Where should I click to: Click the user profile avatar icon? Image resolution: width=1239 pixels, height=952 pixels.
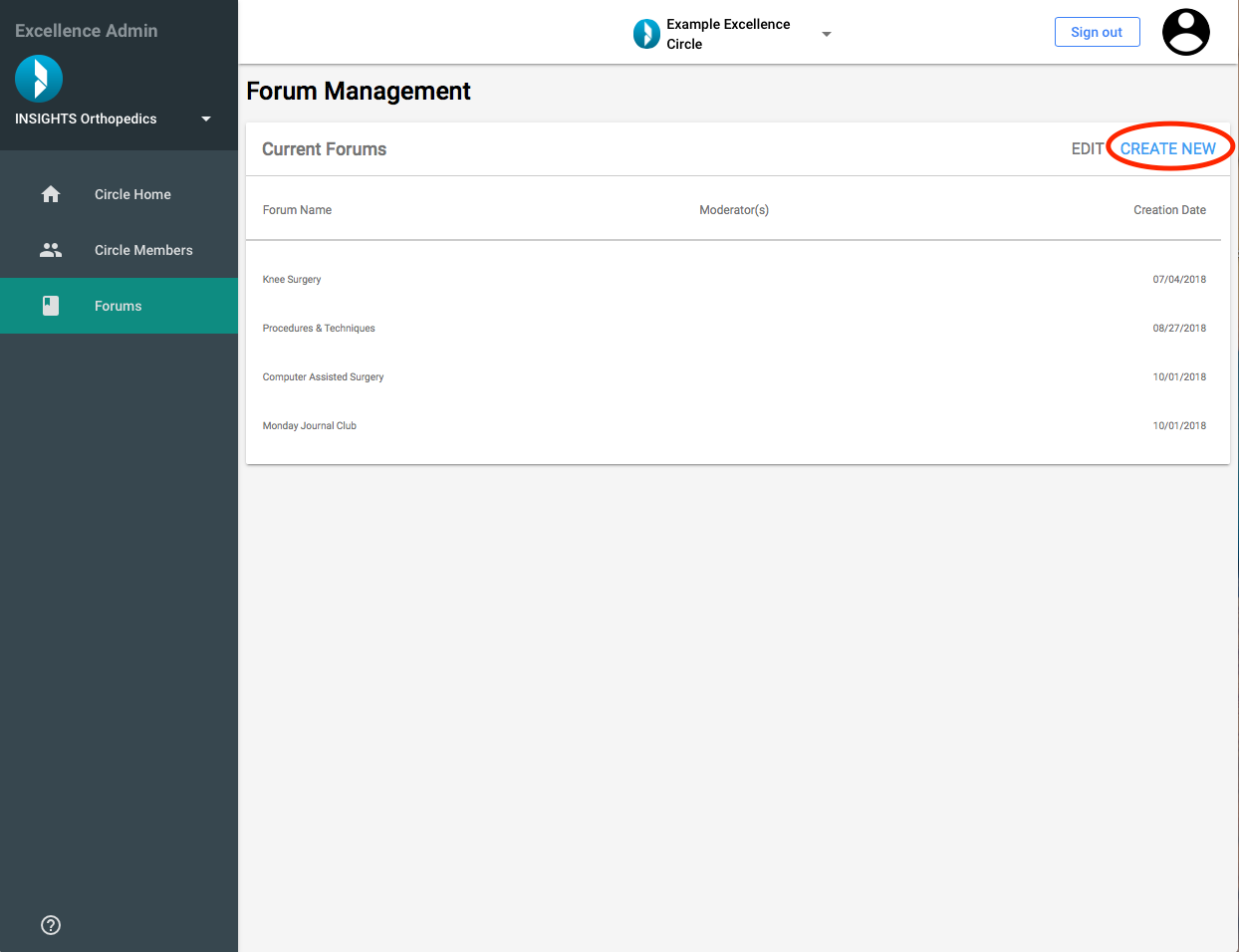pyautogui.click(x=1186, y=32)
